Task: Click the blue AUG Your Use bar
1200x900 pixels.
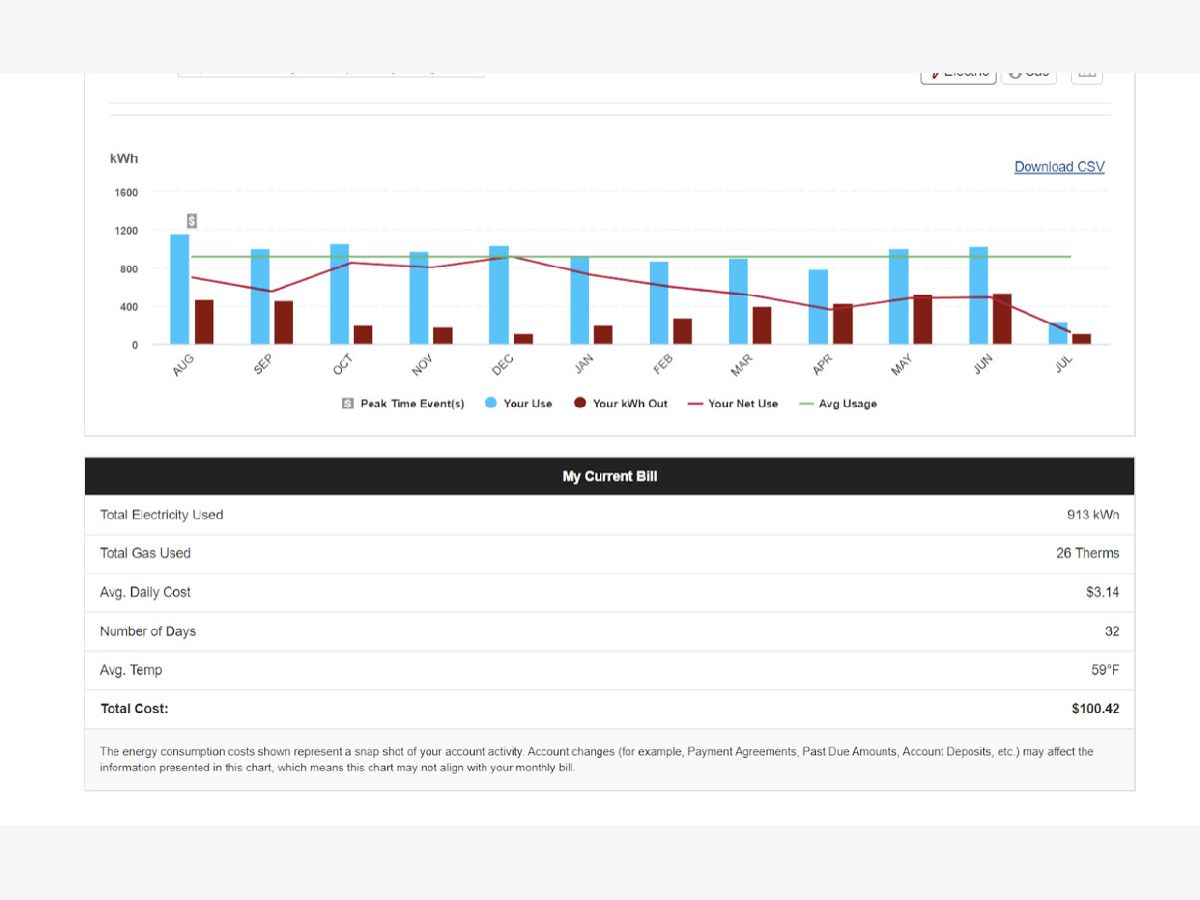Action: click(x=180, y=289)
